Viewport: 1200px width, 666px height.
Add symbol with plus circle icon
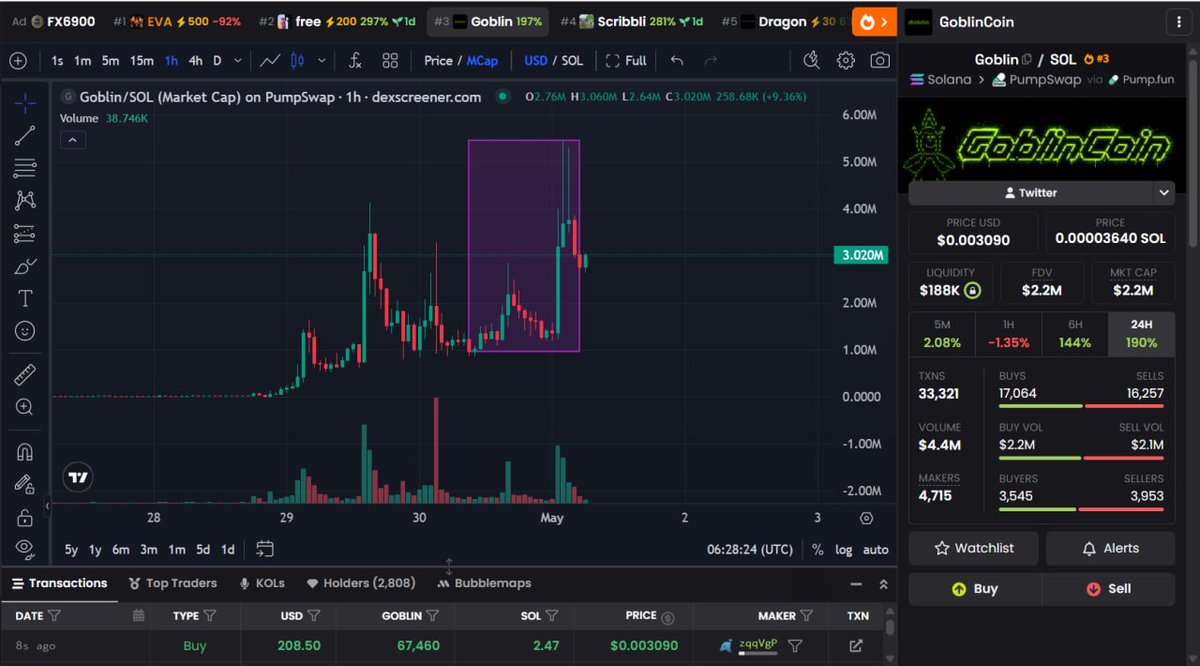18,60
